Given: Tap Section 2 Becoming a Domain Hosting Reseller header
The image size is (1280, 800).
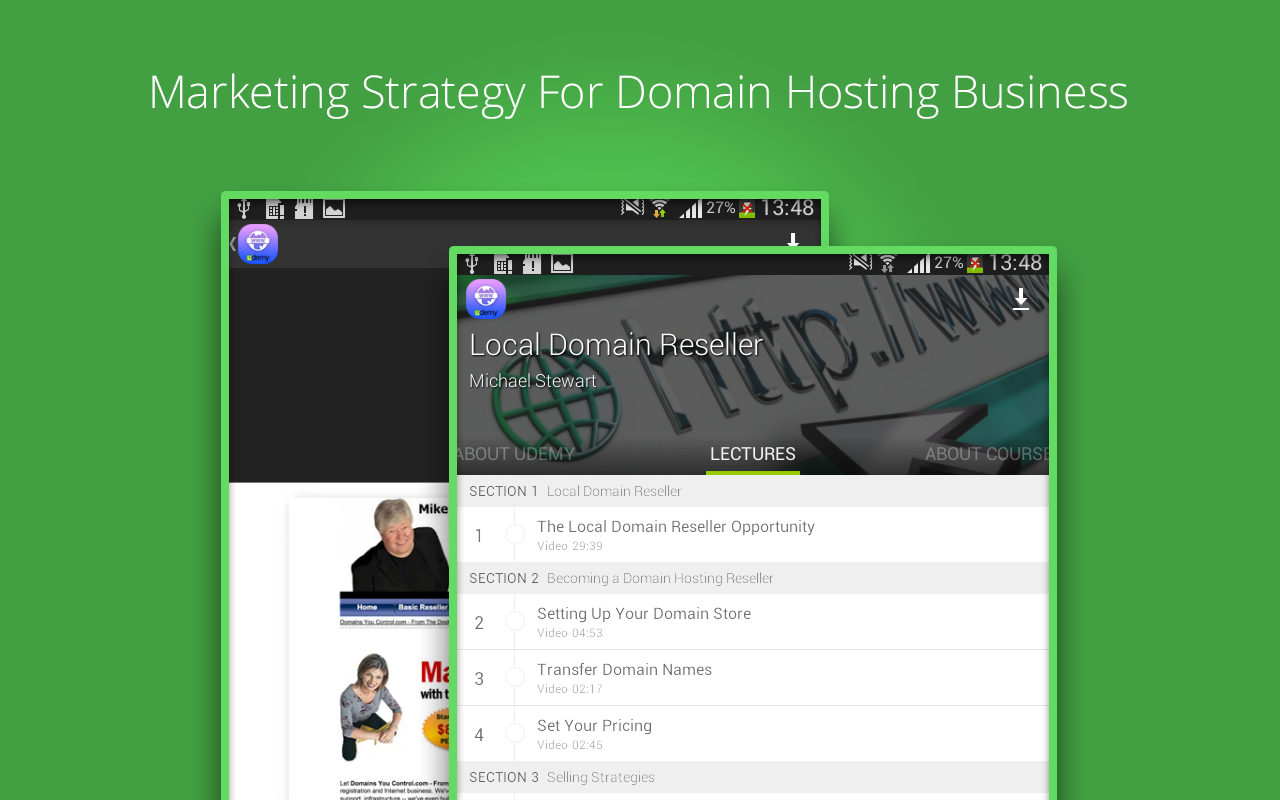Looking at the screenshot, I should coord(753,578).
